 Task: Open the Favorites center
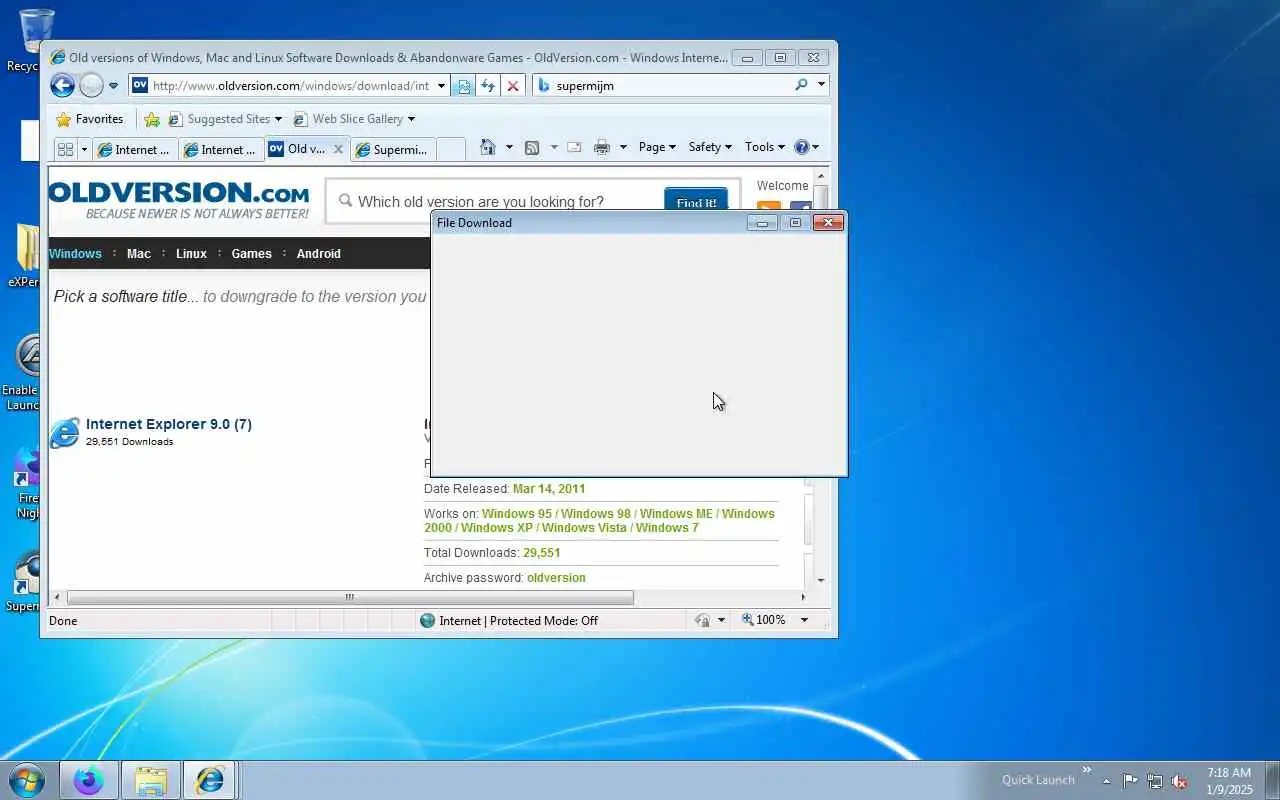coord(90,119)
